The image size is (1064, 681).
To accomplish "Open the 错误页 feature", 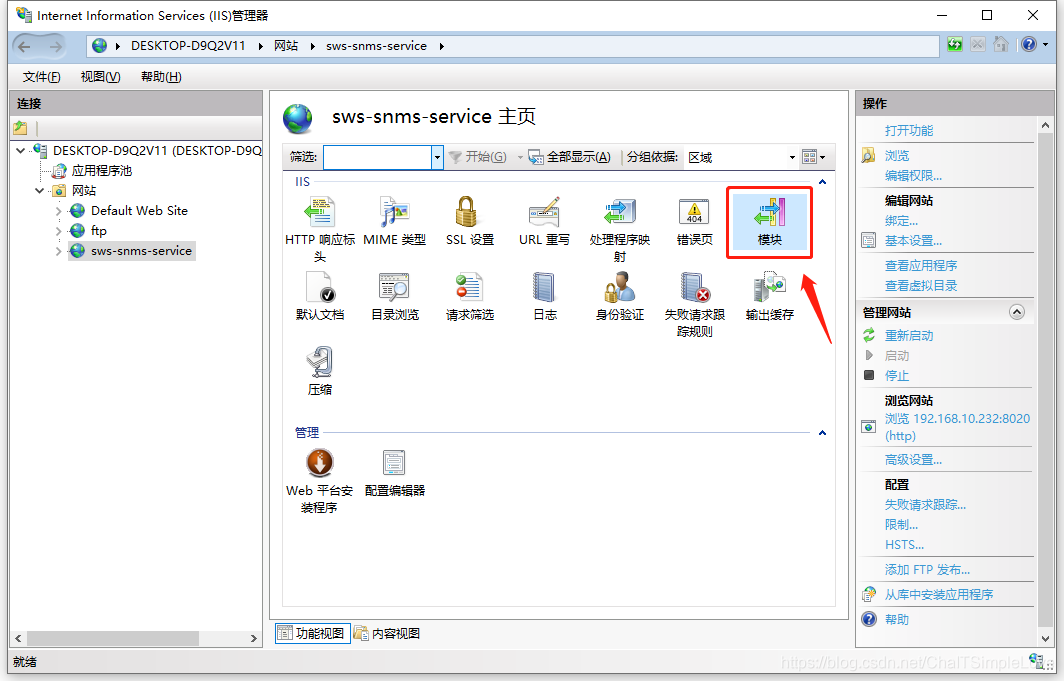I will (x=694, y=222).
